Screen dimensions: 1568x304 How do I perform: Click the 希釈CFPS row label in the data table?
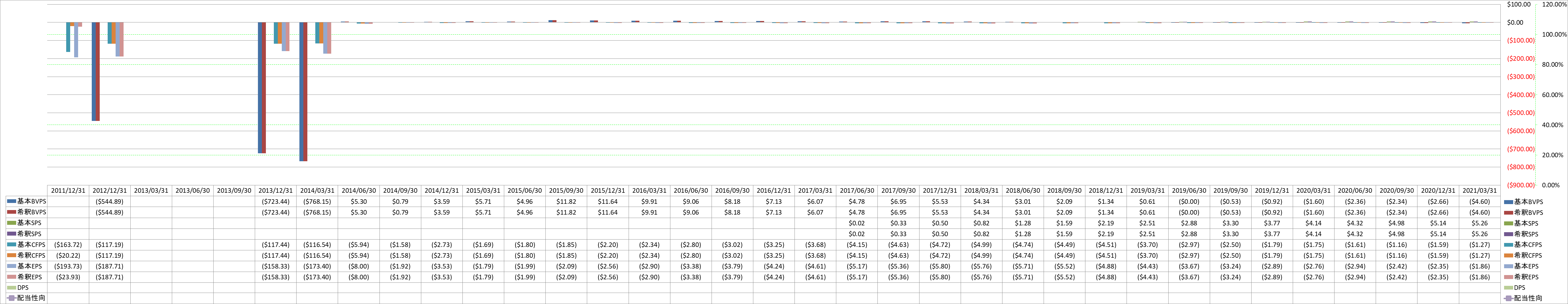point(31,255)
